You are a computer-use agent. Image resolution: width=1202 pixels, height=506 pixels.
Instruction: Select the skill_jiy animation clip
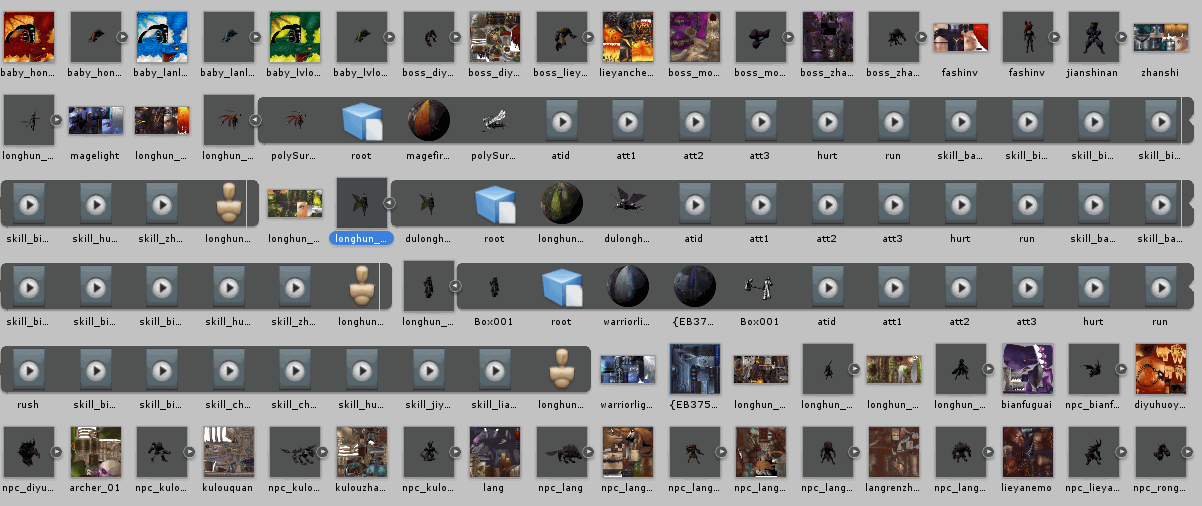[428, 370]
